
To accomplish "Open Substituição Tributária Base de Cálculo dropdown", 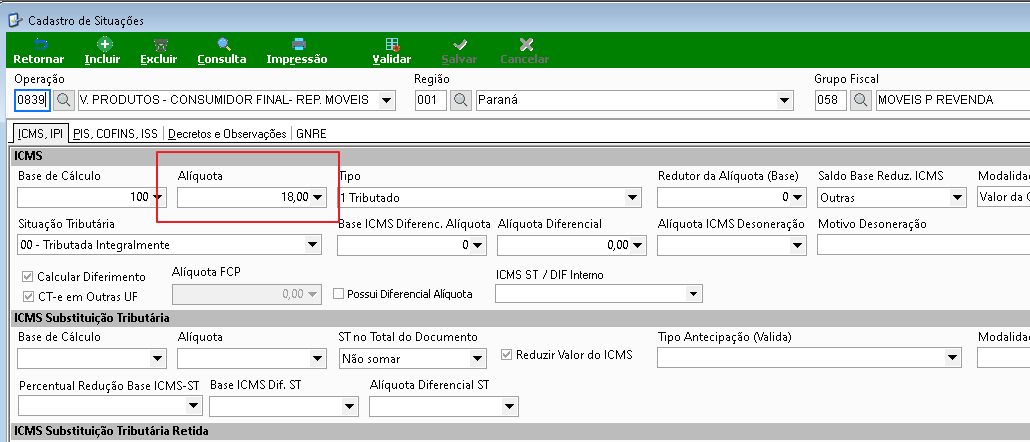I will 158,358.
